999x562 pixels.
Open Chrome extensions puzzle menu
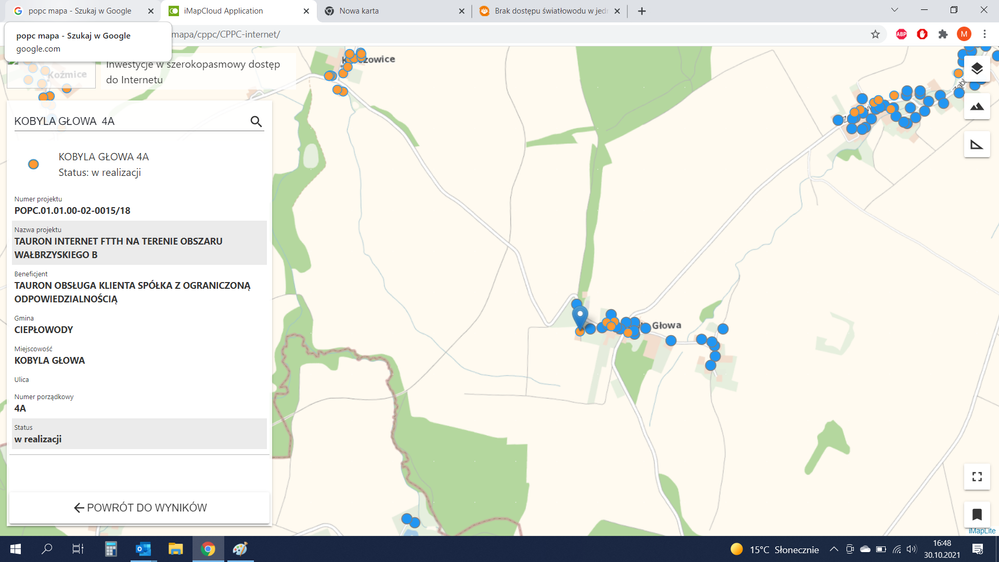942,34
